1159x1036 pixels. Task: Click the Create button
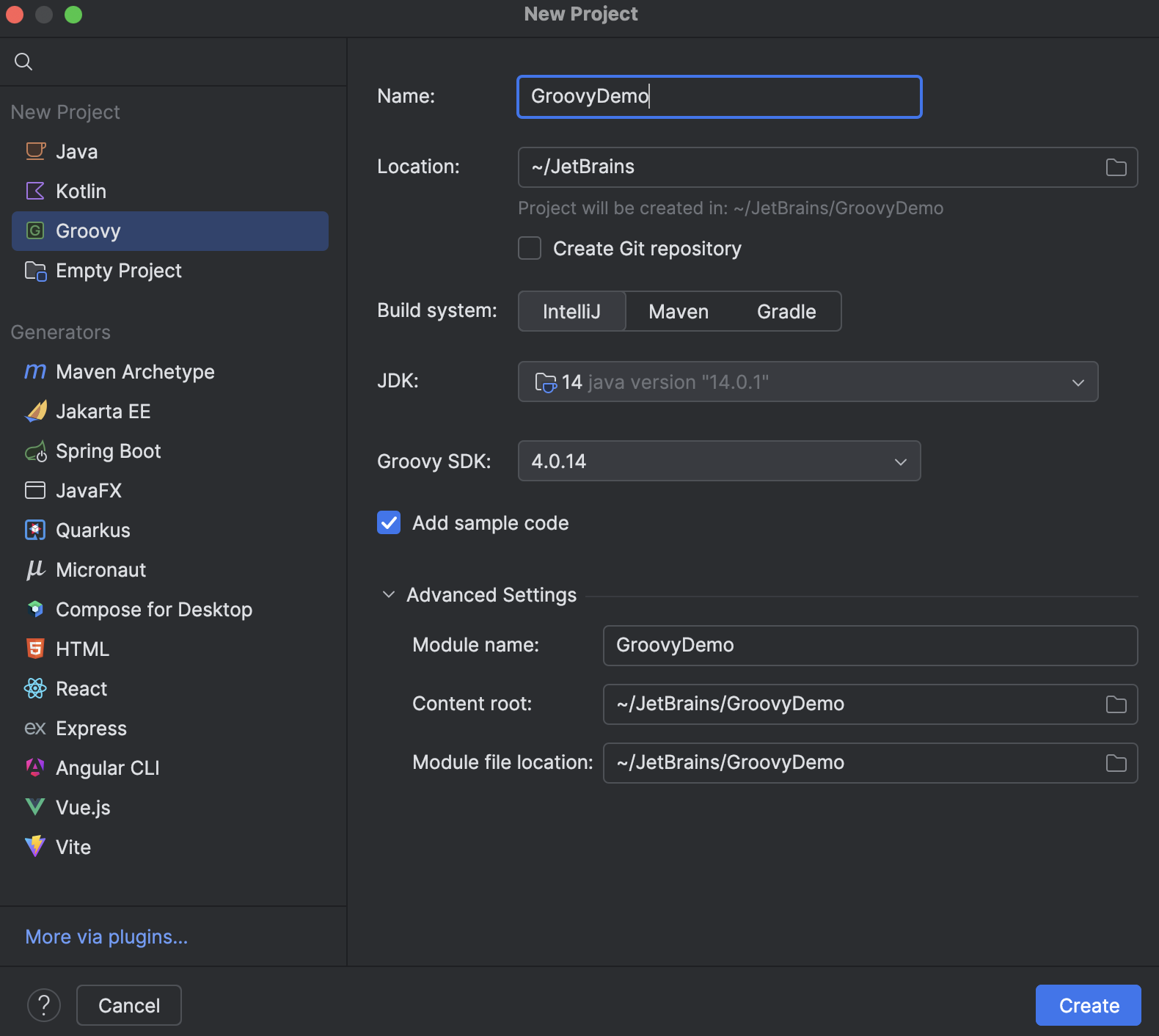point(1088,1005)
